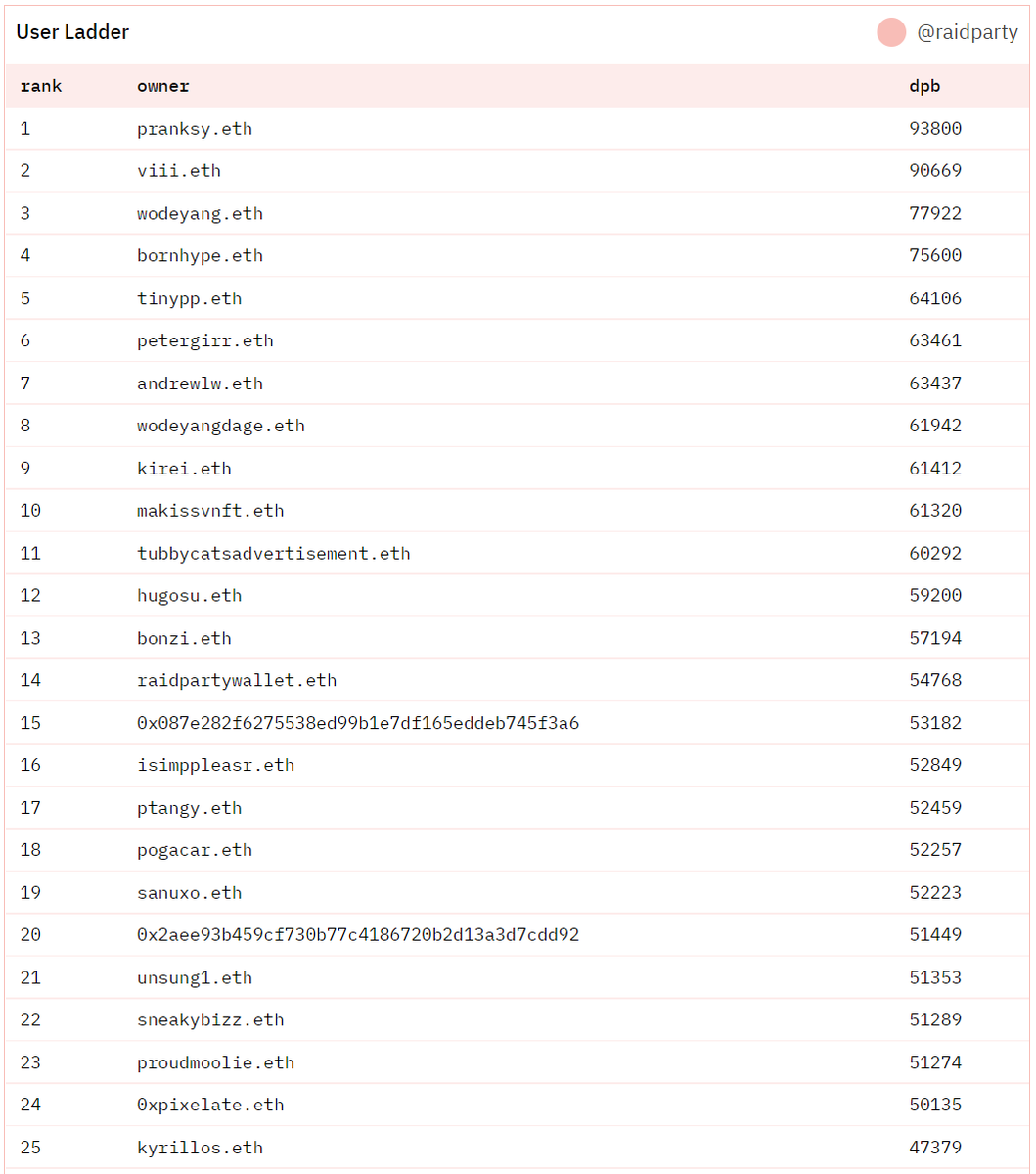Select owner pranksy.eth
Viewport: 1036px width, 1174px height.
point(195,129)
